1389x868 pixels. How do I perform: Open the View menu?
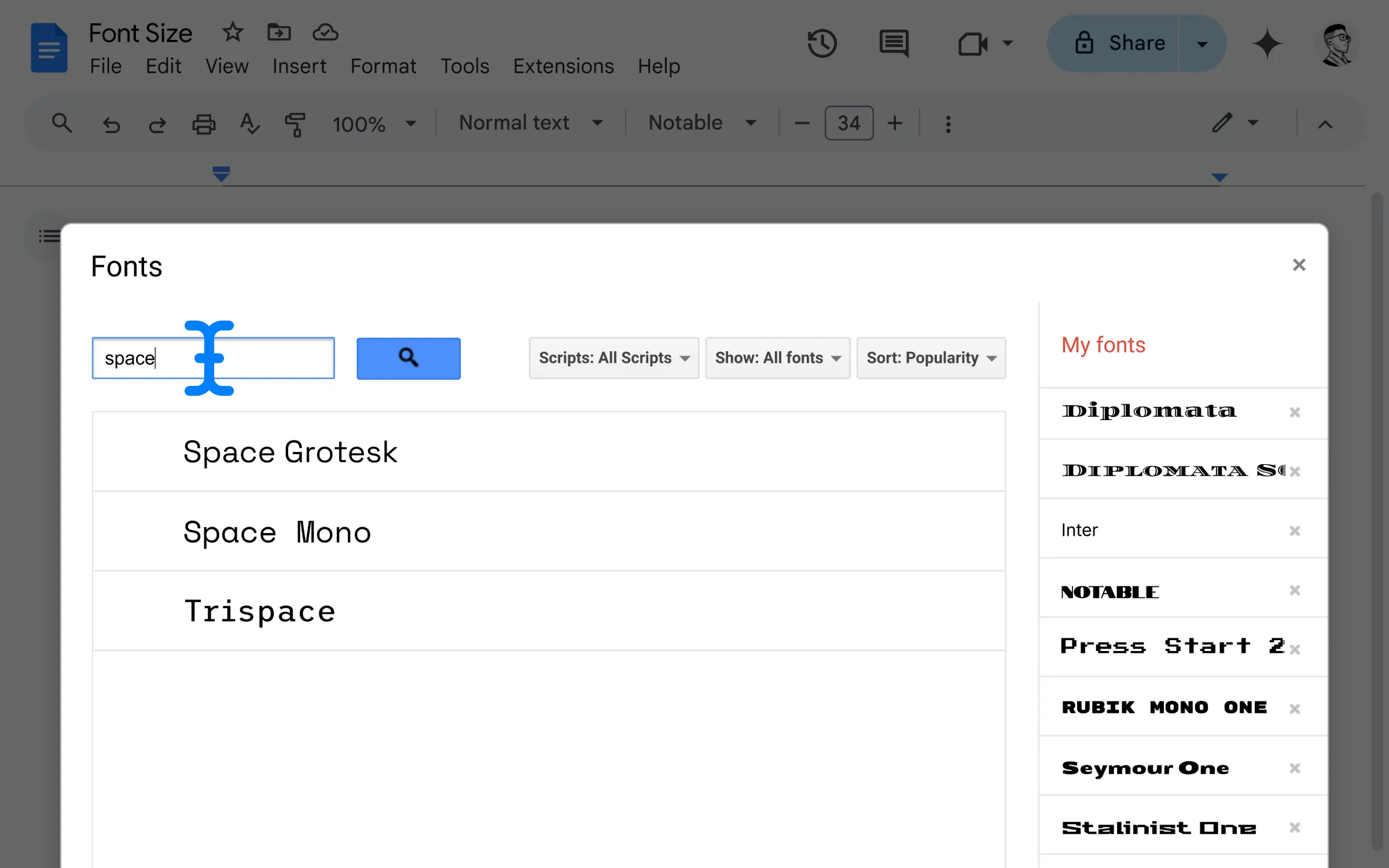227,66
